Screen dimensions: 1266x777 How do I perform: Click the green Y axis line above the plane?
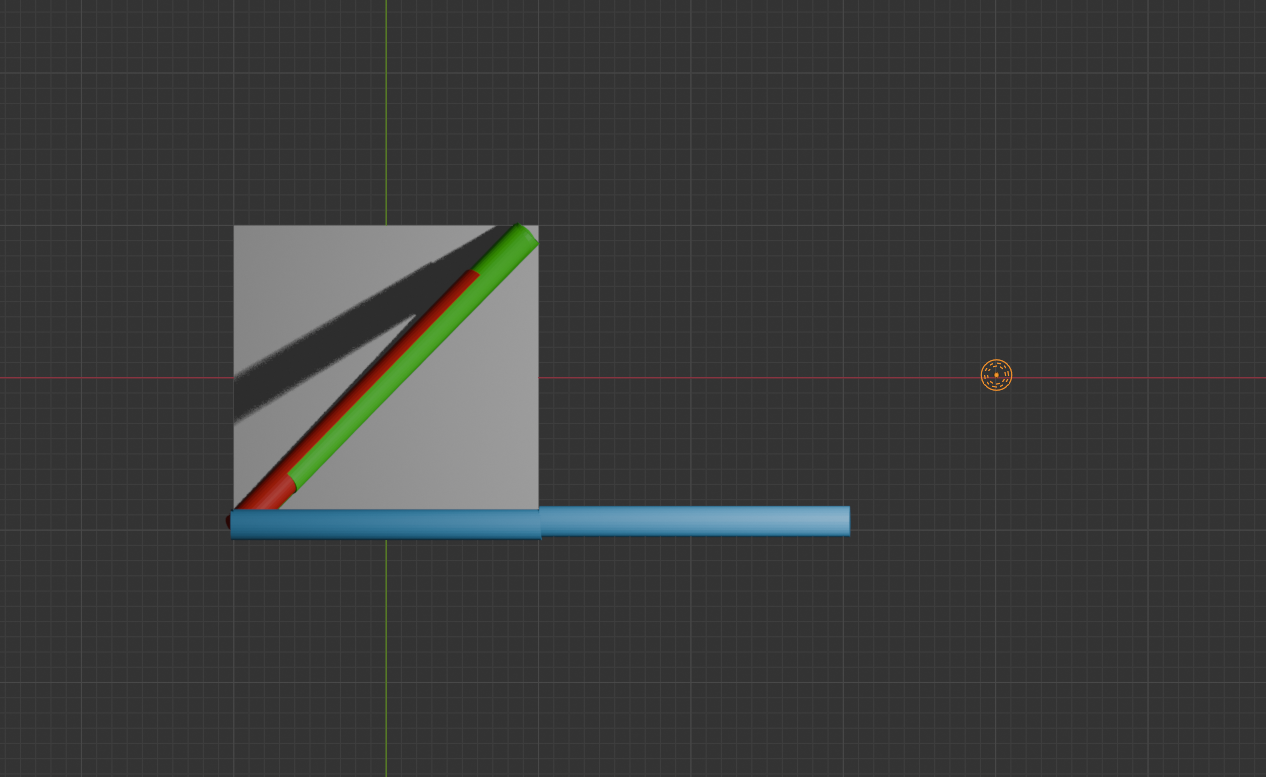coord(386,110)
